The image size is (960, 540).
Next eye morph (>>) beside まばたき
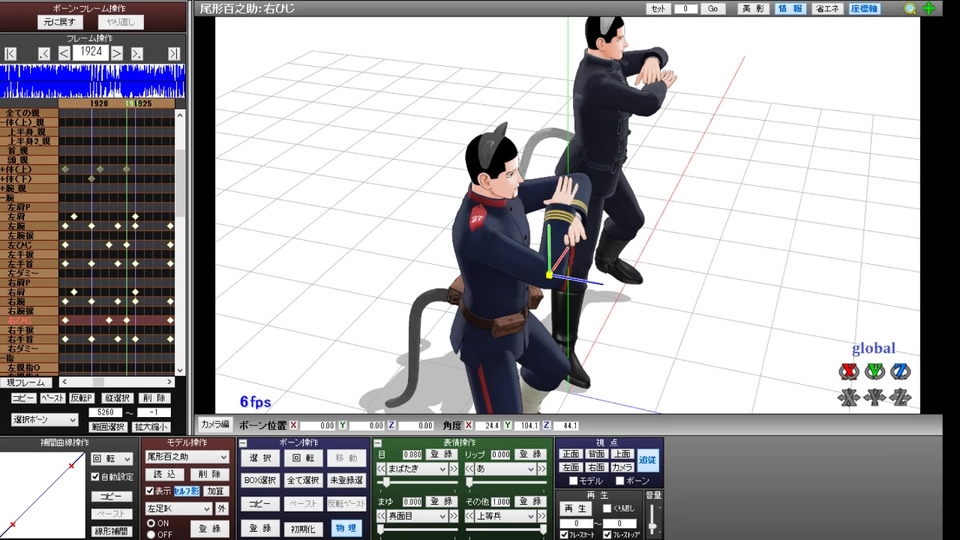click(x=454, y=469)
